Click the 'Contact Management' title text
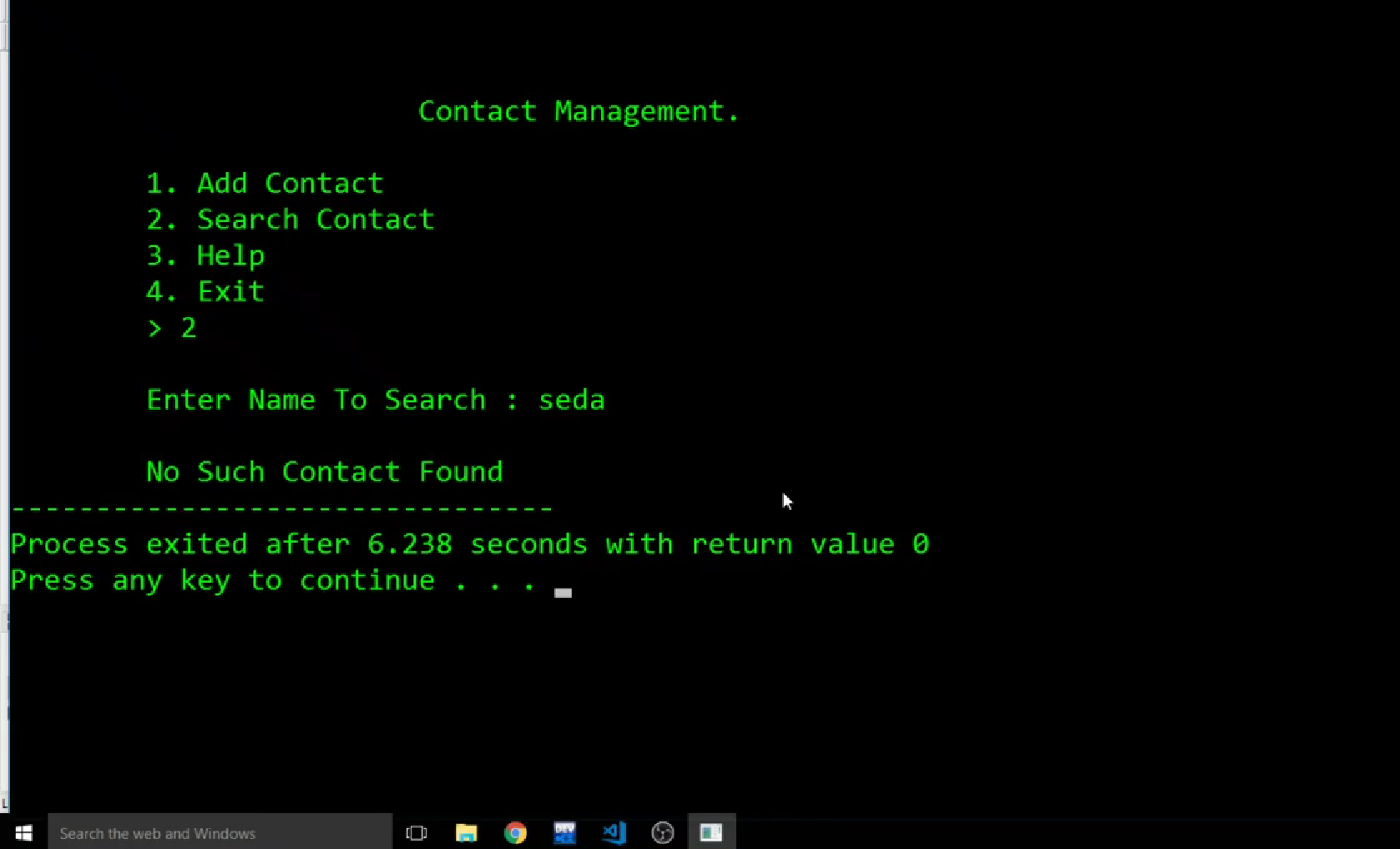1400x849 pixels. click(579, 110)
